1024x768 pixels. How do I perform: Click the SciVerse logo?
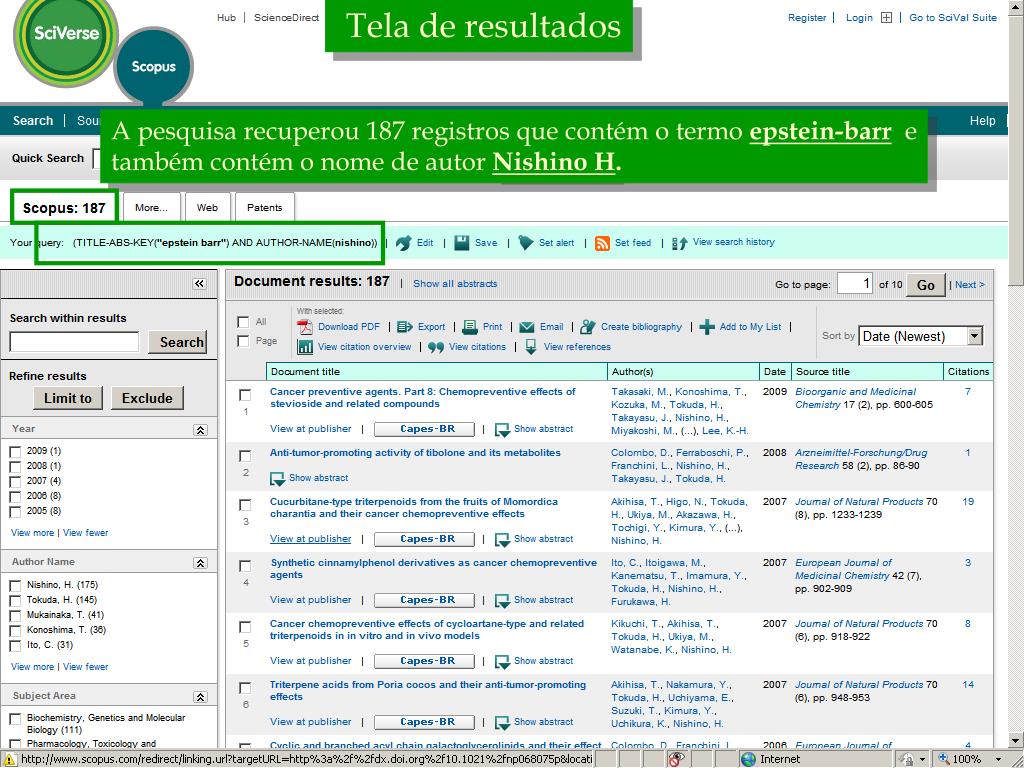pyautogui.click(x=66, y=34)
